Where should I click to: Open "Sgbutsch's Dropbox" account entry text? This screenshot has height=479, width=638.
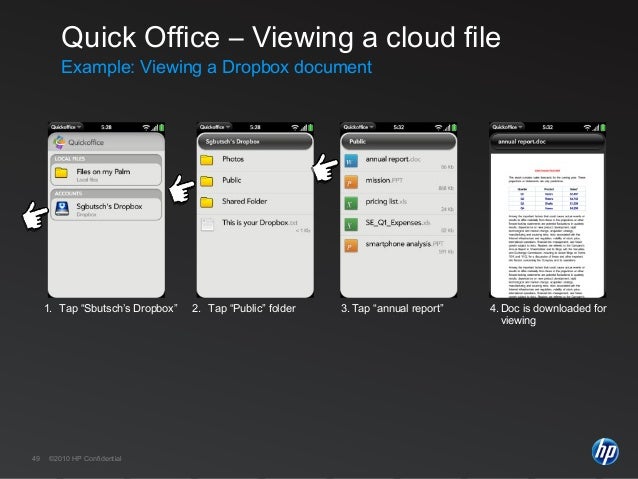pyautogui.click(x=109, y=206)
